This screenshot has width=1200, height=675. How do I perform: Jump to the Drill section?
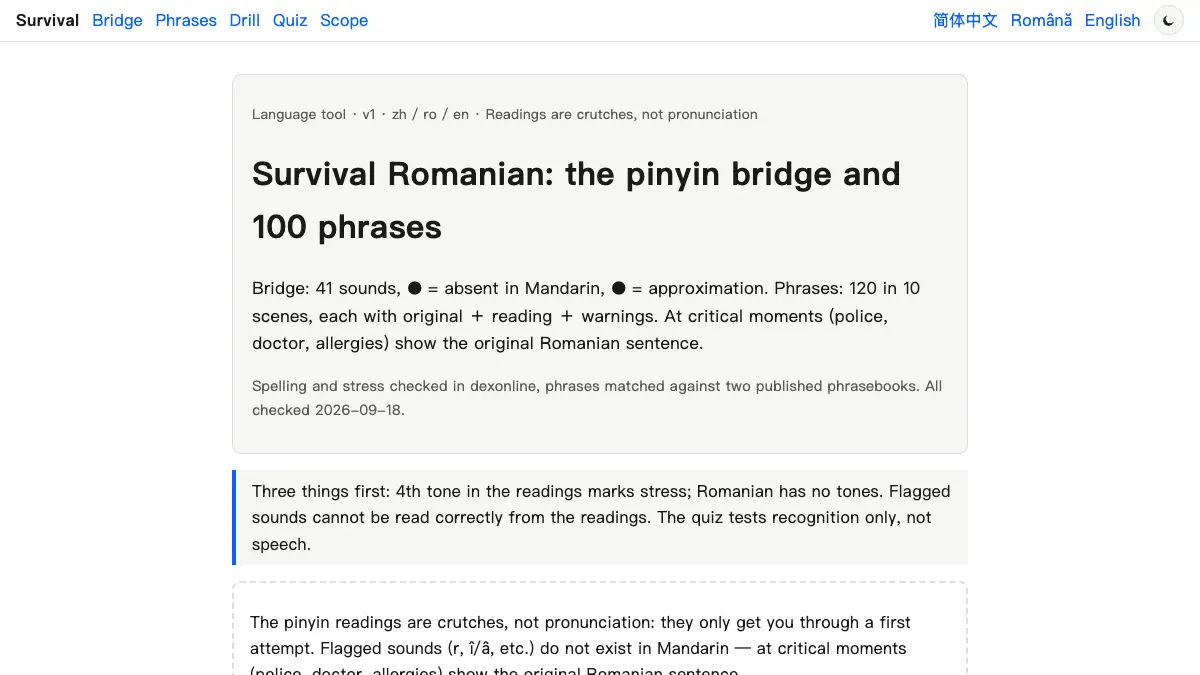pos(245,20)
